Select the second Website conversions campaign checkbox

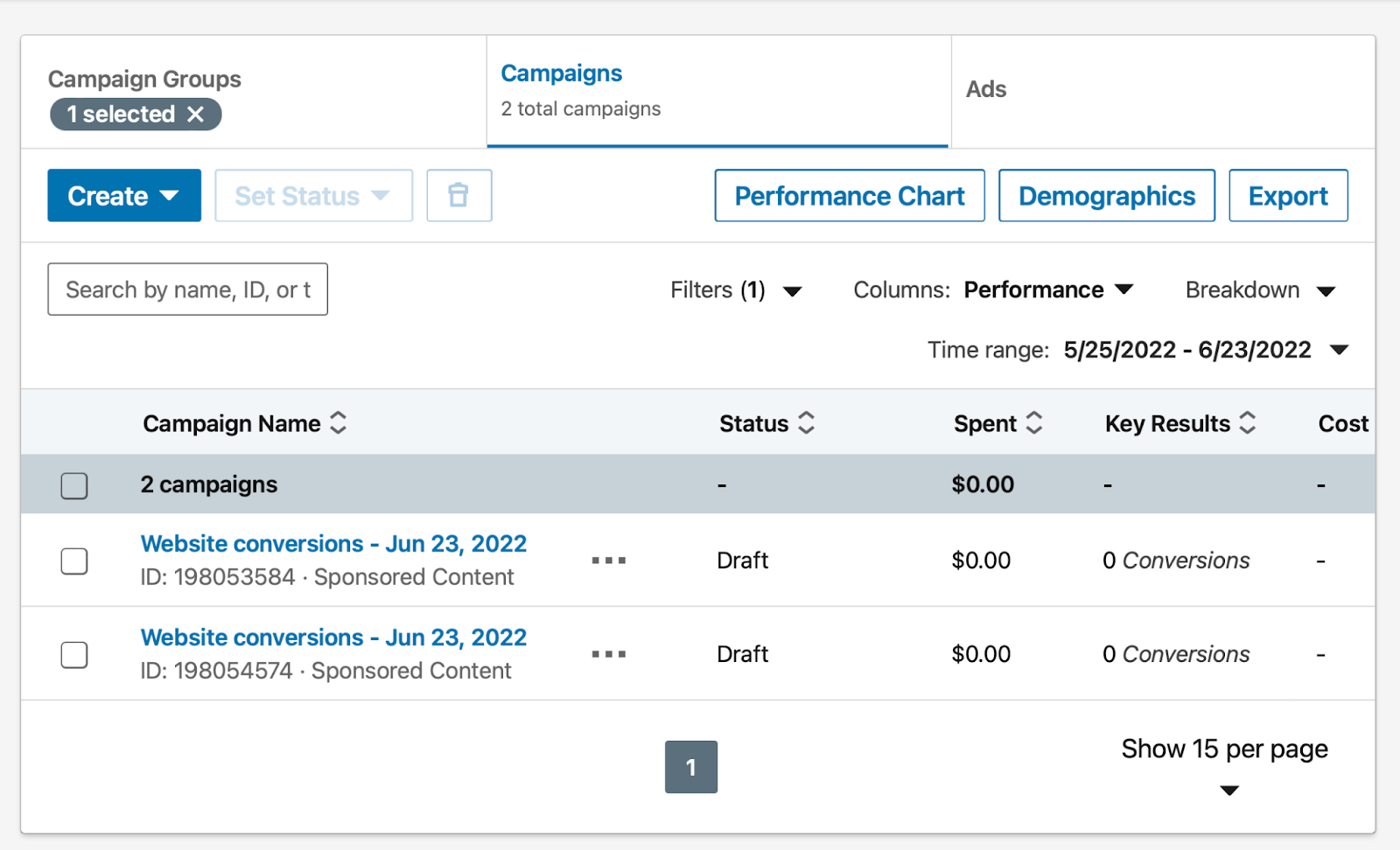(74, 654)
